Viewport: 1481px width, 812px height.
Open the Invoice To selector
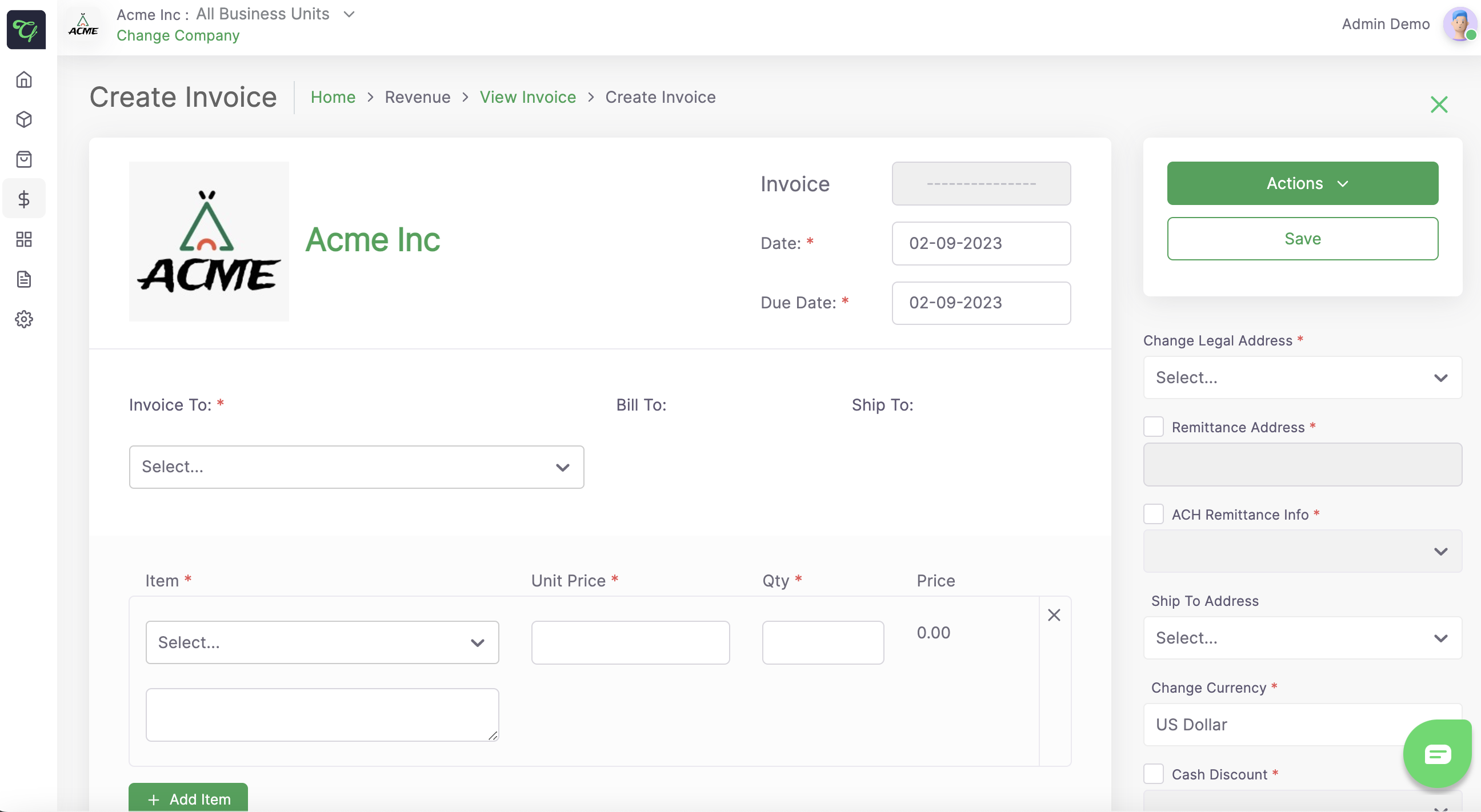coord(356,467)
